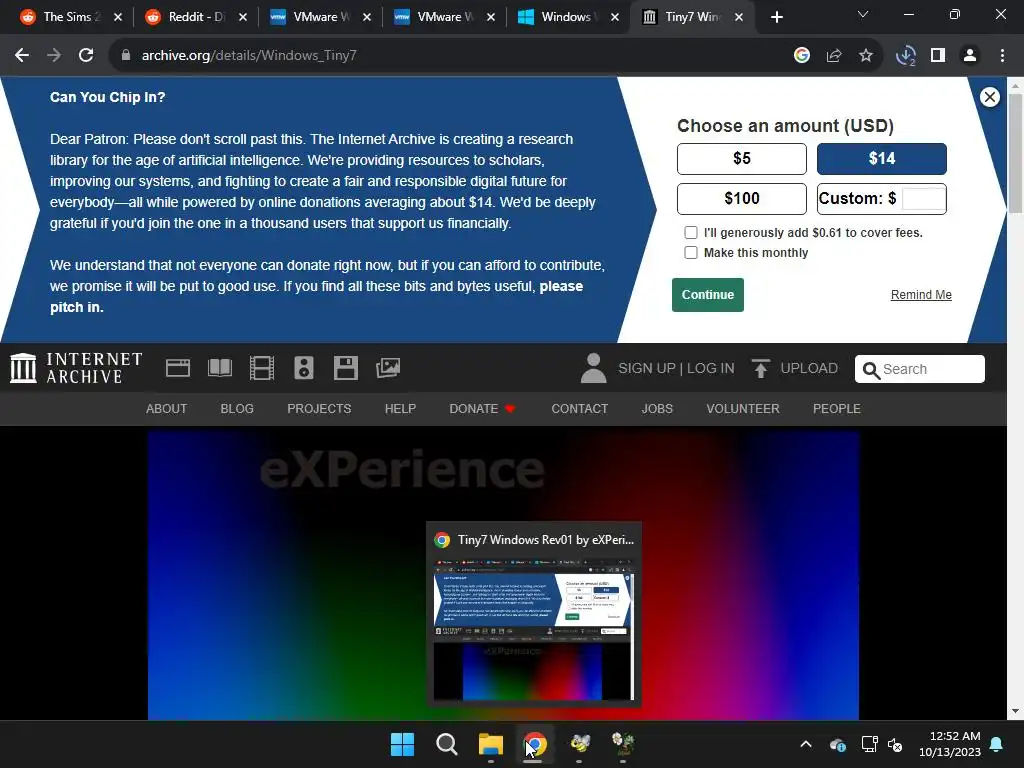Switch to the Windows tab
The image size is (1024, 768).
(569, 17)
